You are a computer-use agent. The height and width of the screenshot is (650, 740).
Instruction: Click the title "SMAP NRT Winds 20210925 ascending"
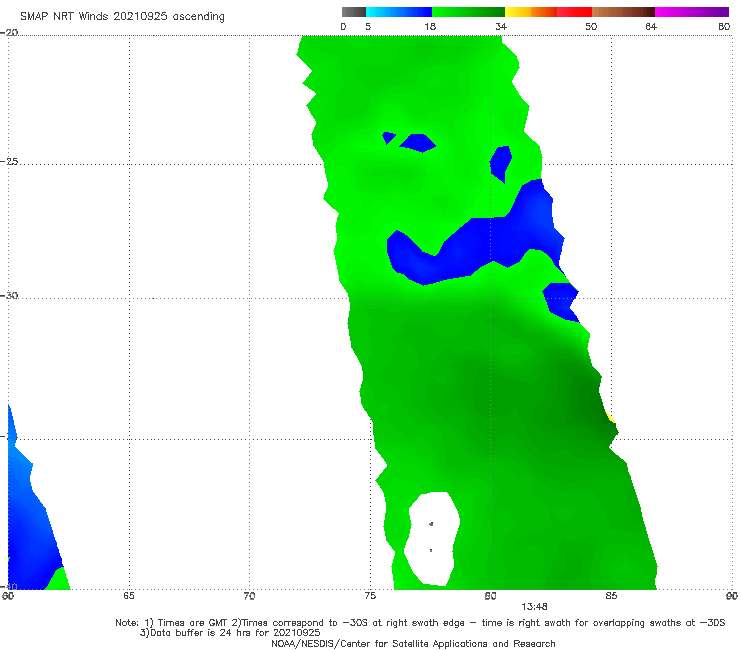tap(122, 17)
